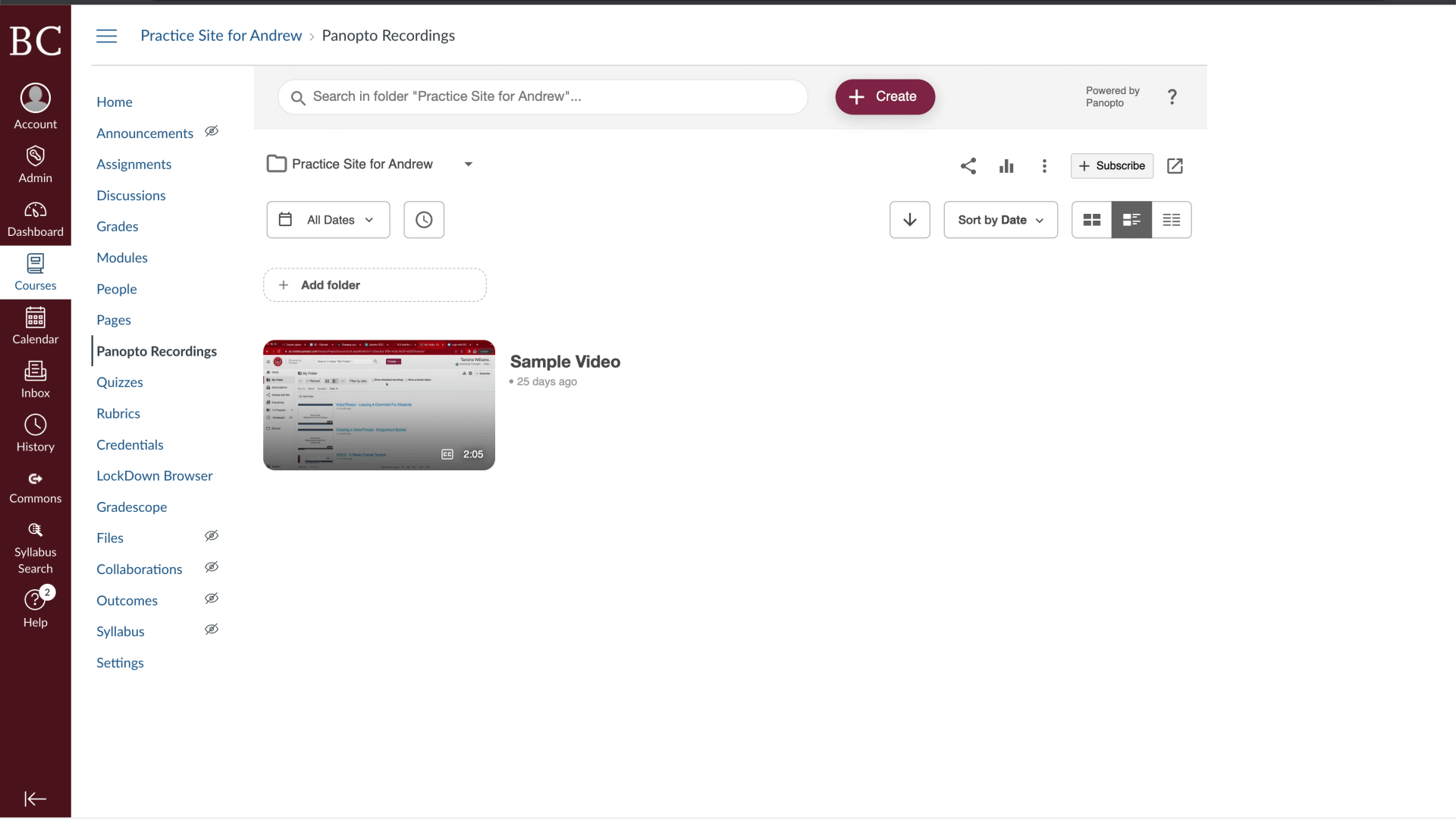This screenshot has width=1456, height=819.
Task: Switch to grid view layout
Action: [1091, 219]
